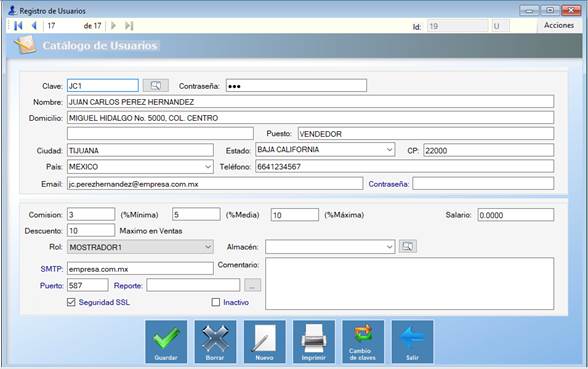Click the Reporte path field
The image size is (588, 369).
(x=193, y=285)
